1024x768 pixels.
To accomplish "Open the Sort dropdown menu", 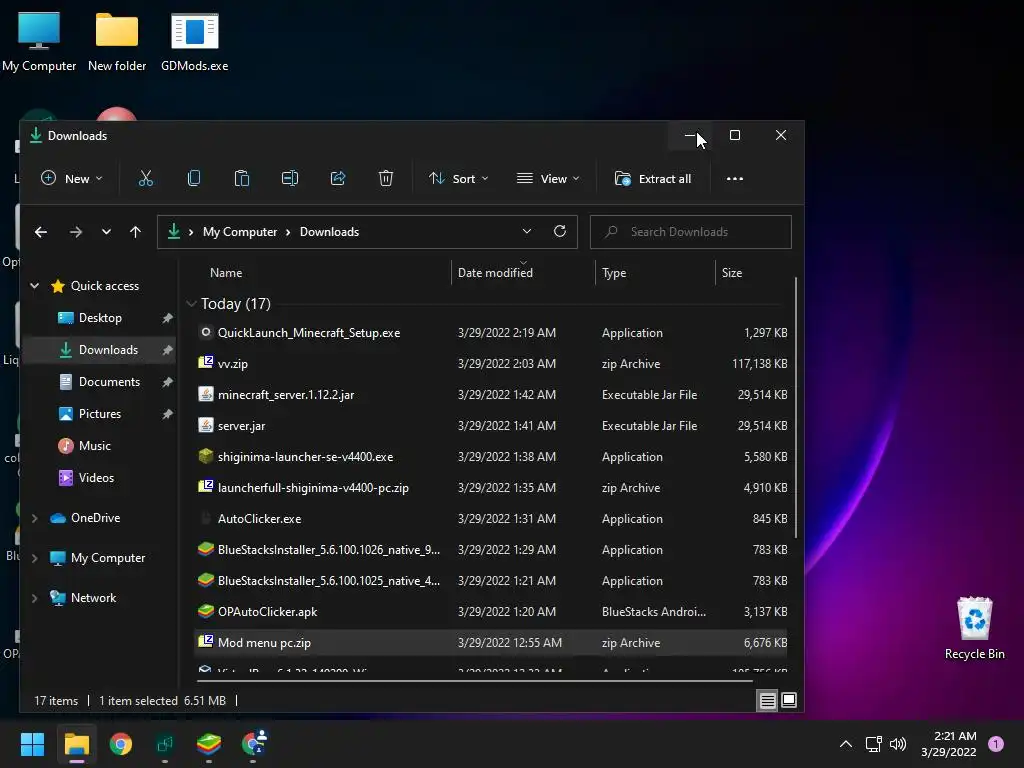I will [458, 178].
